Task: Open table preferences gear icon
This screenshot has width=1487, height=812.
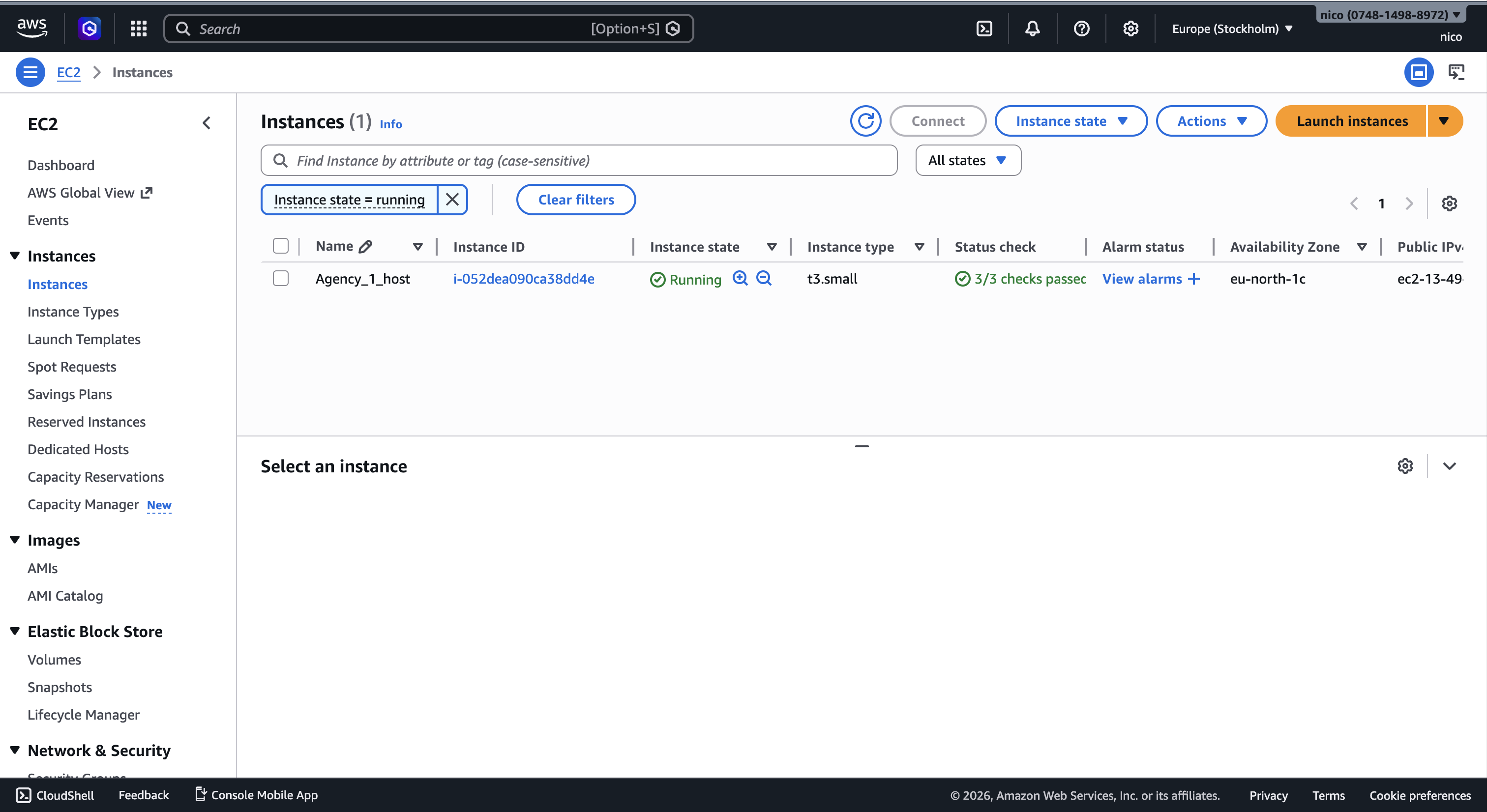Action: click(x=1450, y=203)
